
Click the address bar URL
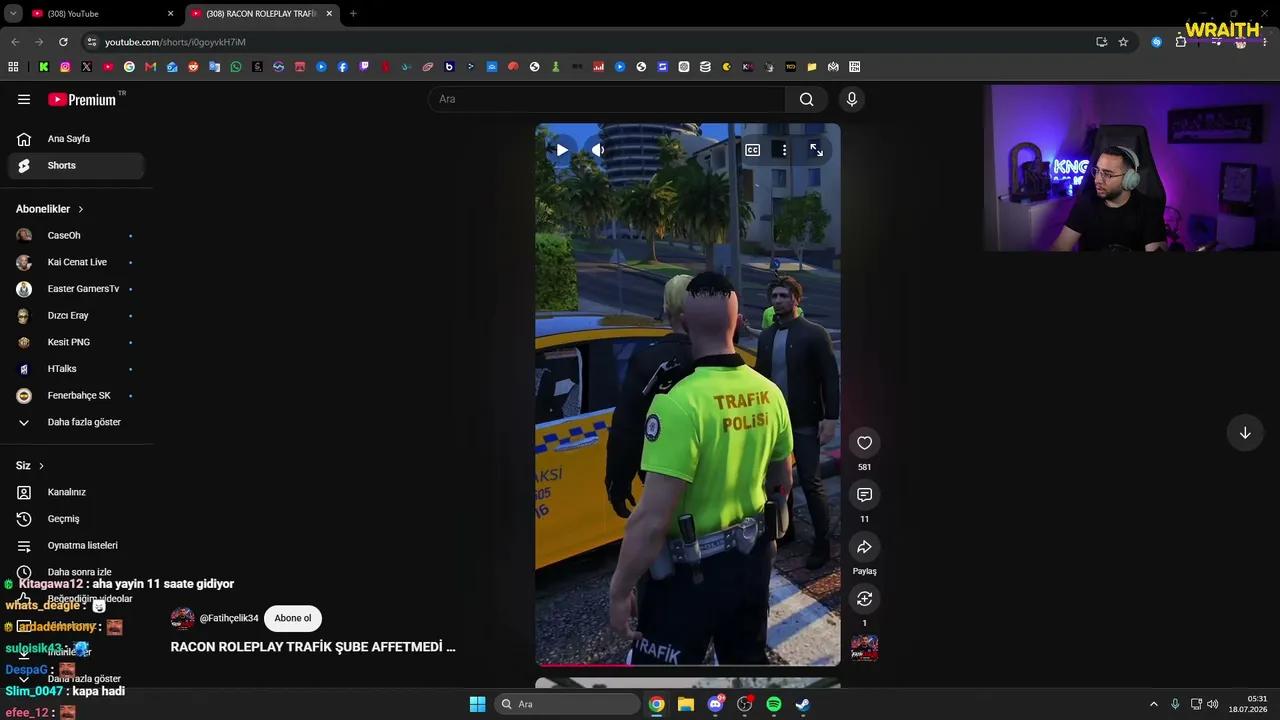click(x=175, y=42)
